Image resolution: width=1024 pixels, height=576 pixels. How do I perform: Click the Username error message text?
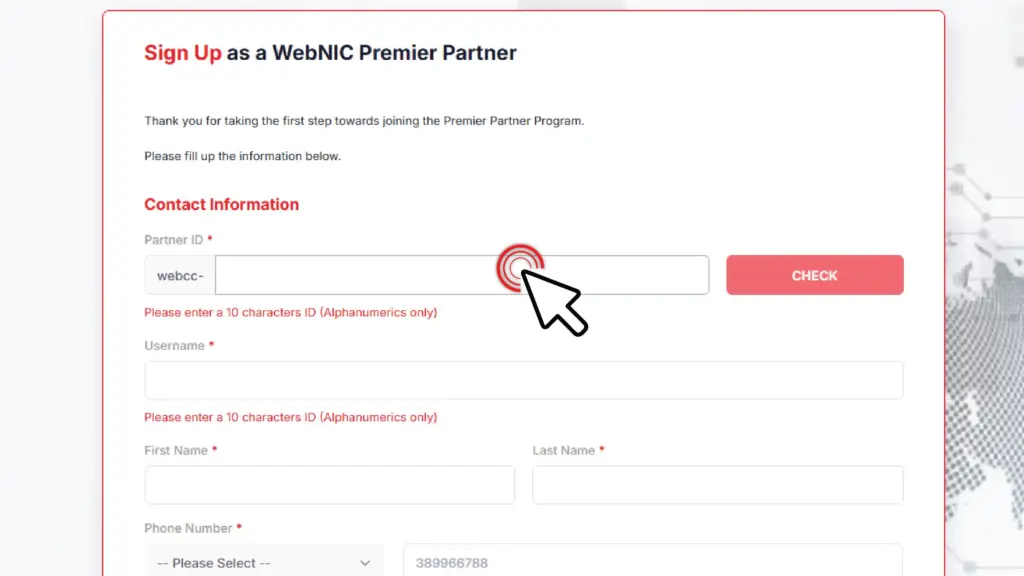pos(290,417)
